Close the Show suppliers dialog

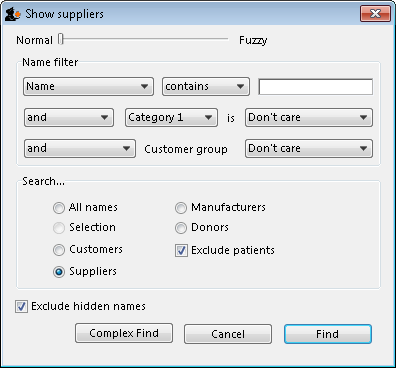(x=375, y=14)
